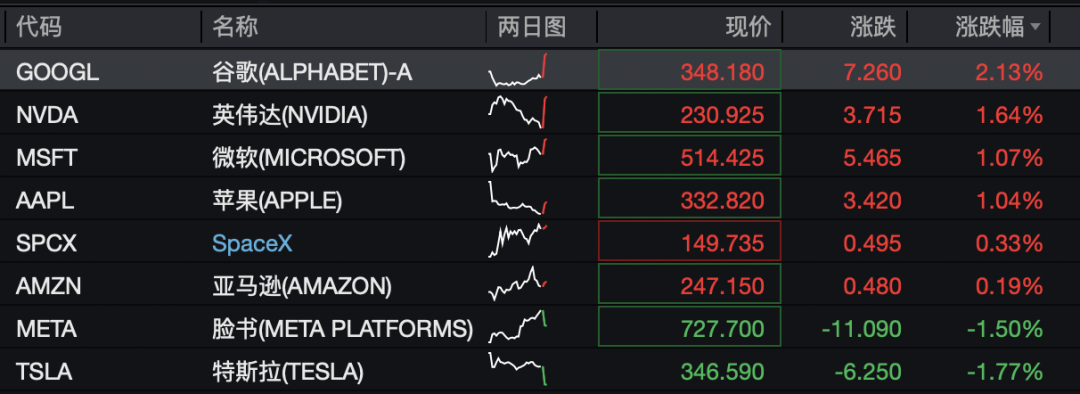Image resolution: width=1080 pixels, height=394 pixels.
Task: Open the NVDA two-day sparkline chart
Action: [x=518, y=113]
